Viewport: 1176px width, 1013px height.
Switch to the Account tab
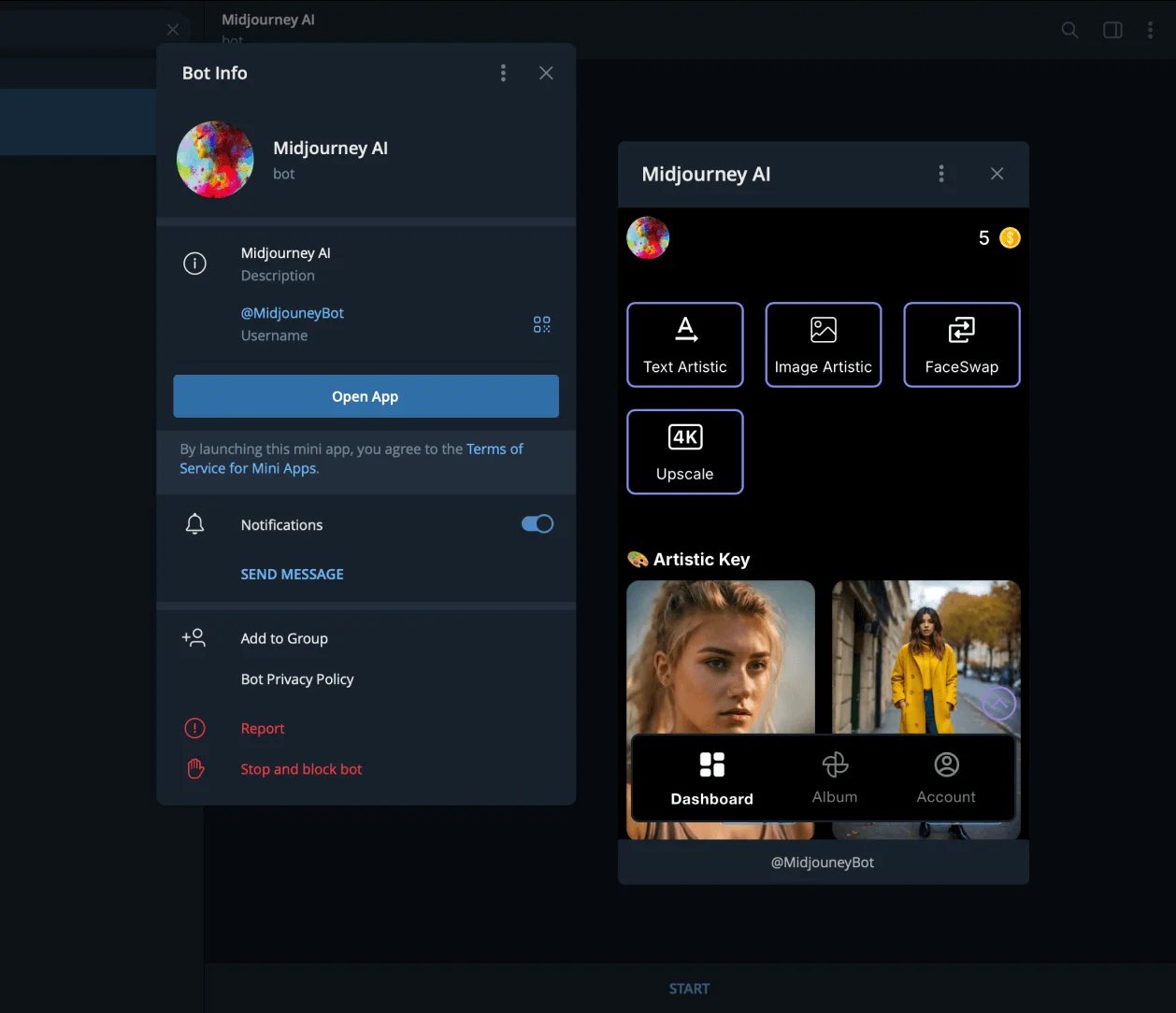click(x=946, y=778)
